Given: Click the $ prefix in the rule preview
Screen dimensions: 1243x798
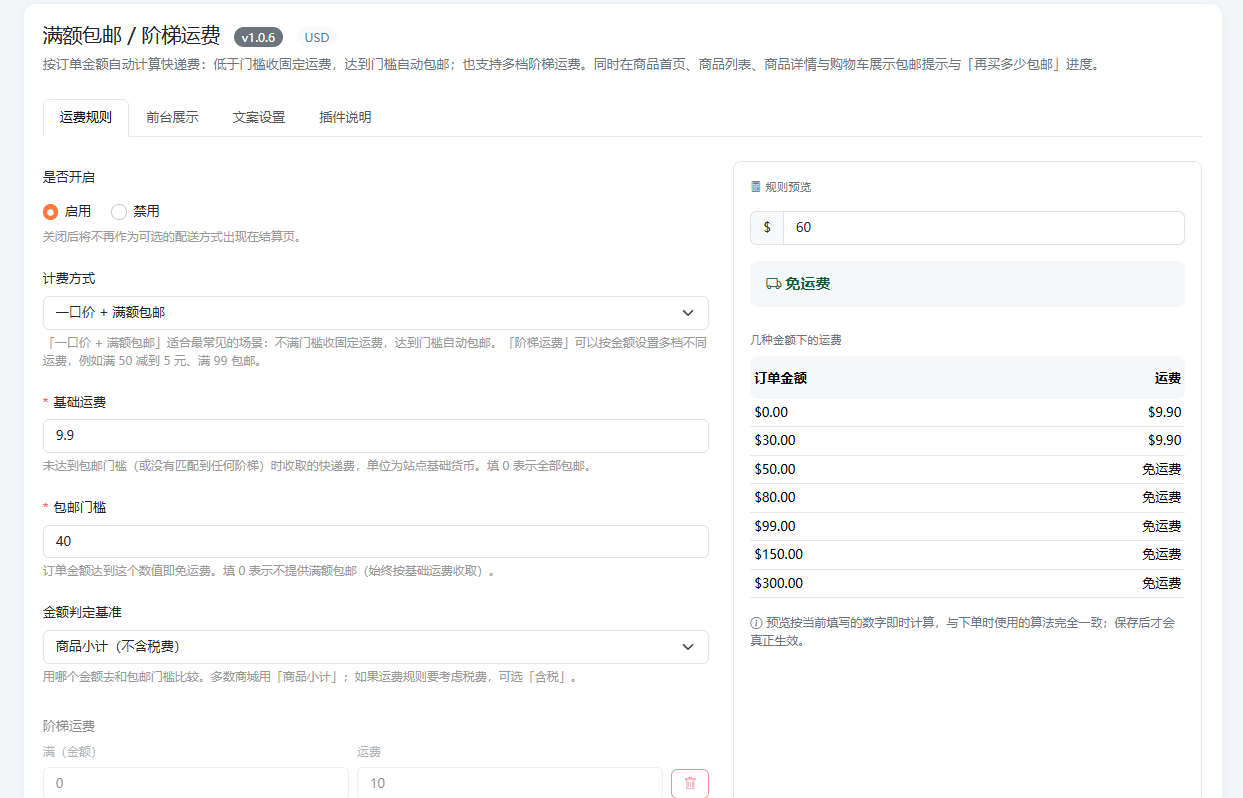Looking at the screenshot, I should pos(767,228).
